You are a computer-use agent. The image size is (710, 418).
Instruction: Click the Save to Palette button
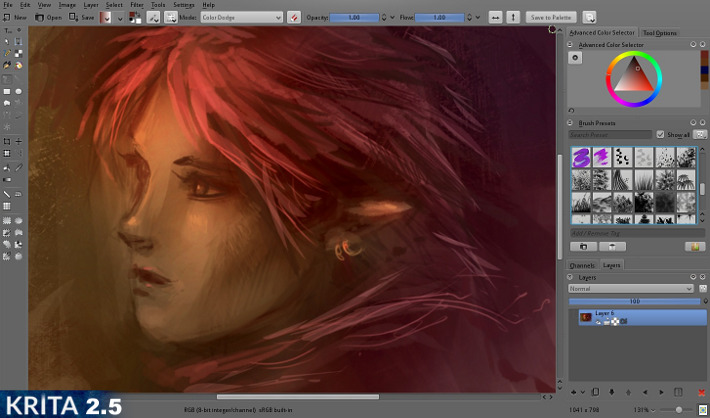coord(551,17)
